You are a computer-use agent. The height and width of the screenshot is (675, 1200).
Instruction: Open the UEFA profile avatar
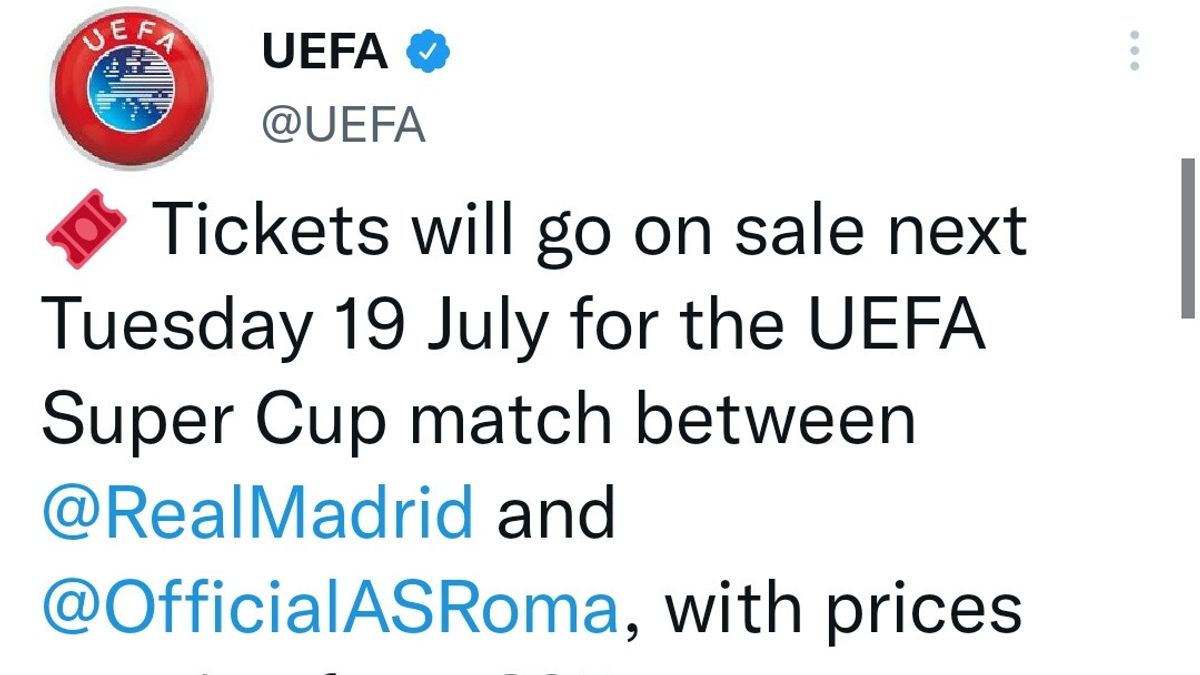click(x=131, y=89)
